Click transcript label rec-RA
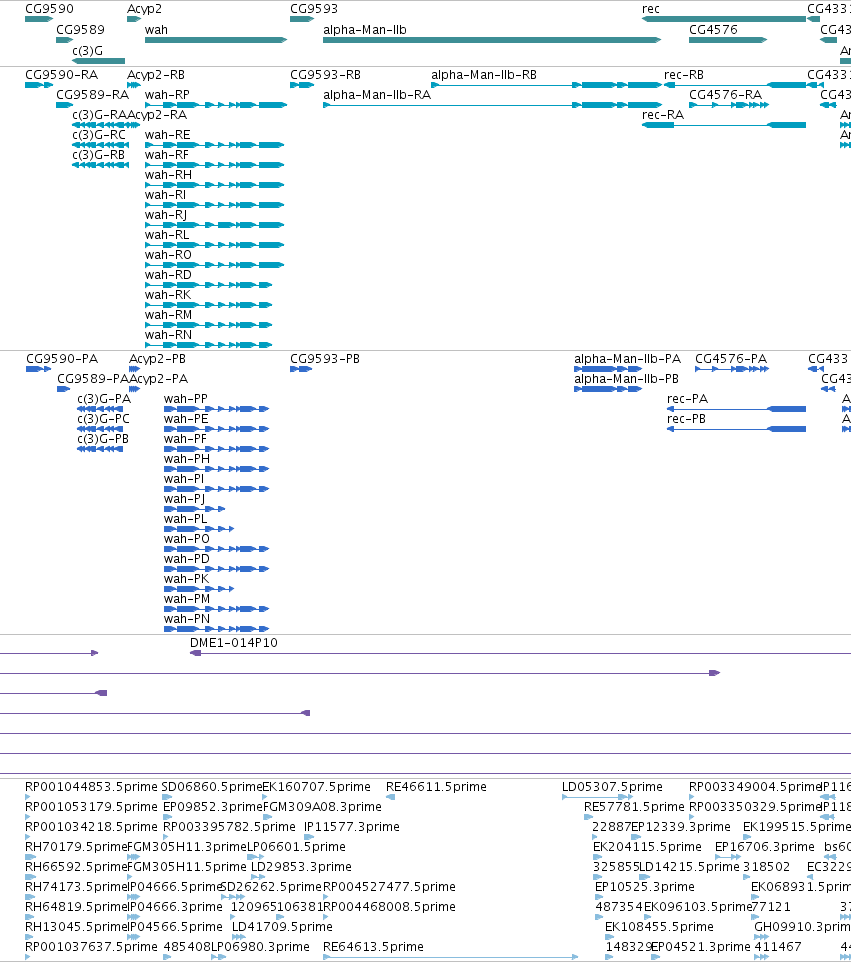Viewport: 851px width, 962px height. [x=663, y=115]
